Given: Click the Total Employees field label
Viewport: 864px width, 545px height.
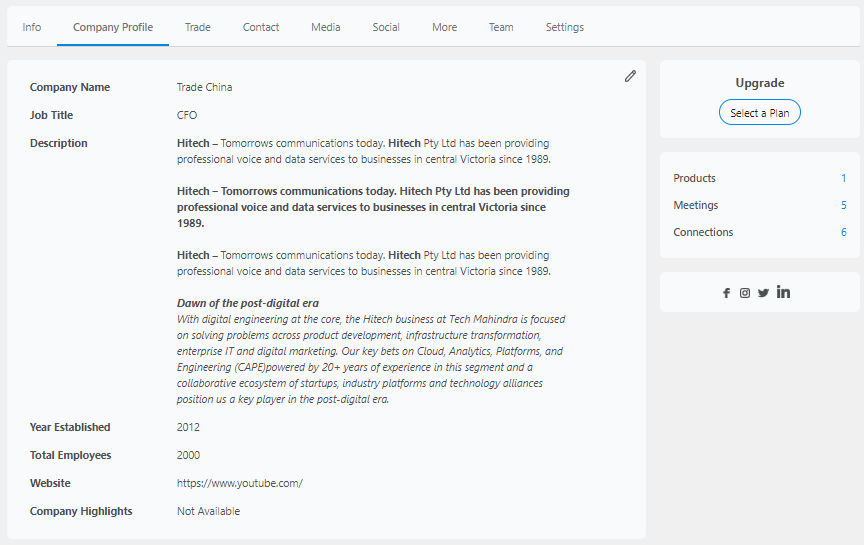Looking at the screenshot, I should [71, 455].
